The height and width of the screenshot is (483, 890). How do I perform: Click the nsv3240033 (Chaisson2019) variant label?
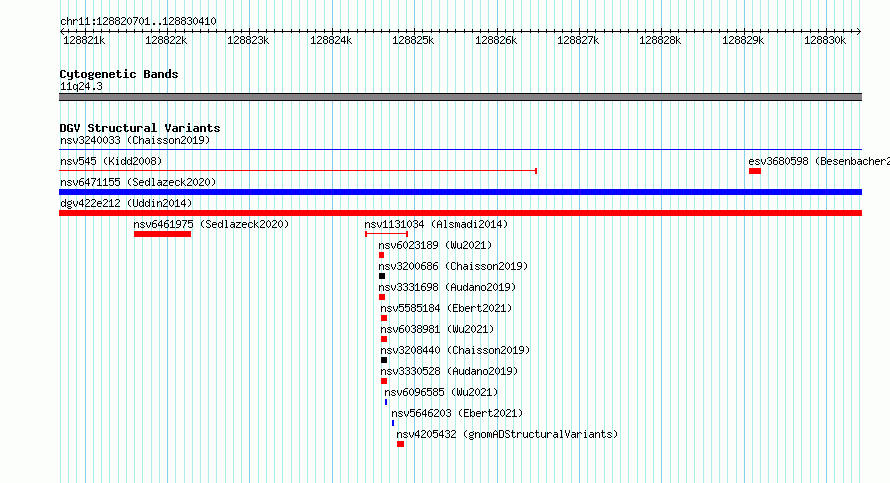(135, 140)
